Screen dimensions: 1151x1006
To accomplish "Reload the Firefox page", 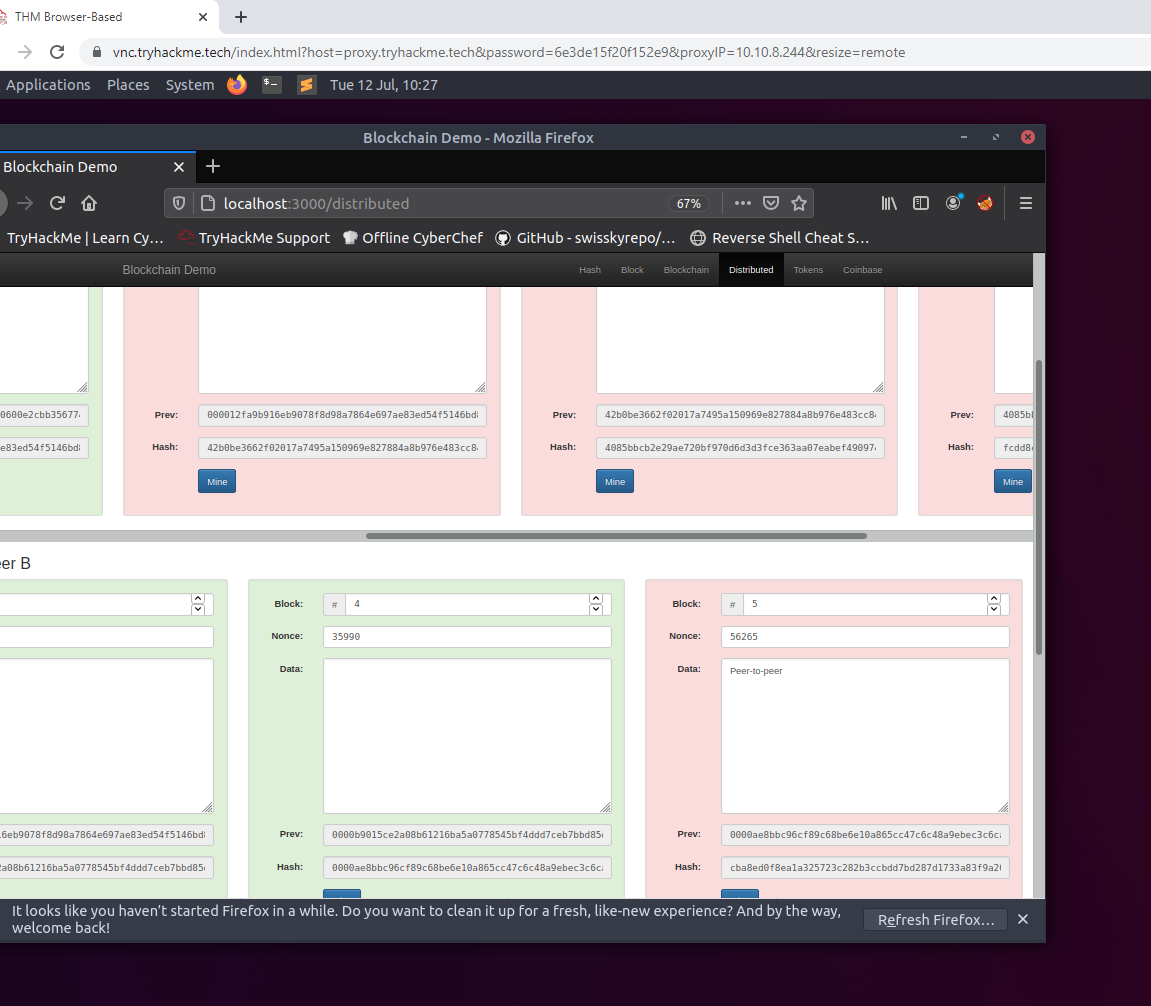I will pyautogui.click(x=57, y=203).
